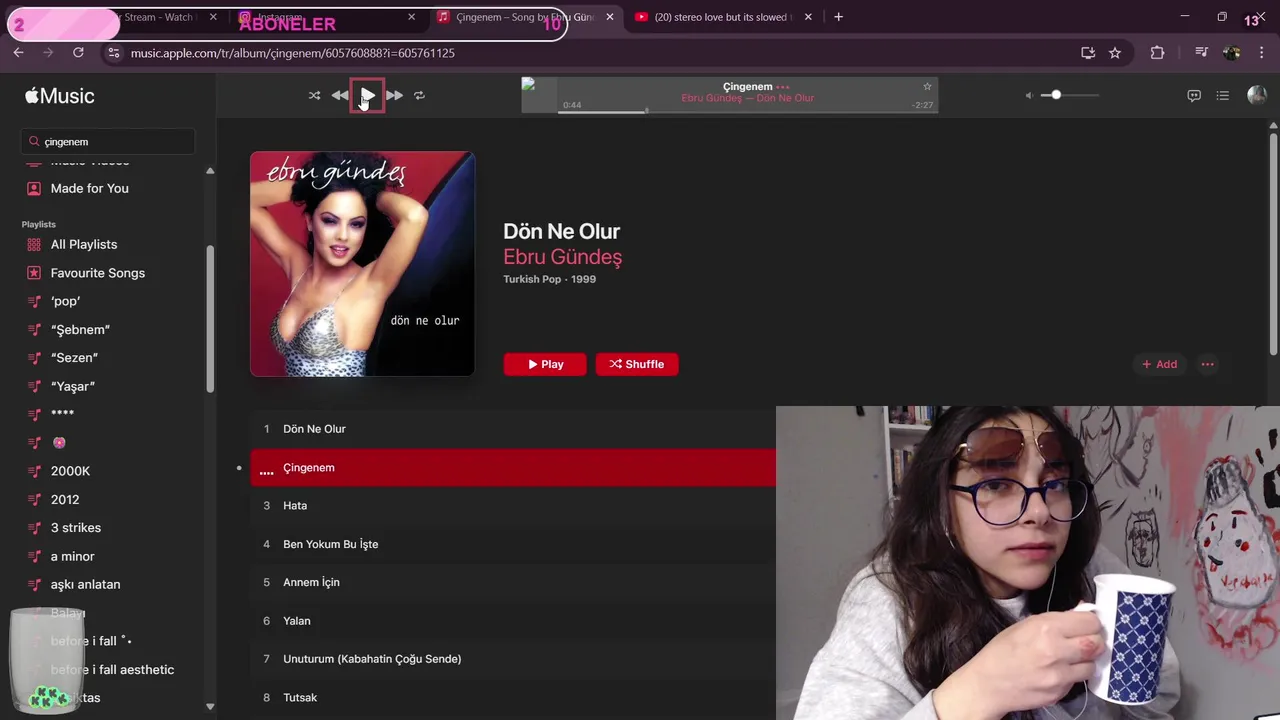The width and height of the screenshot is (1280, 720).
Task: Select the highlighted Çingenem track
Action: tap(513, 468)
